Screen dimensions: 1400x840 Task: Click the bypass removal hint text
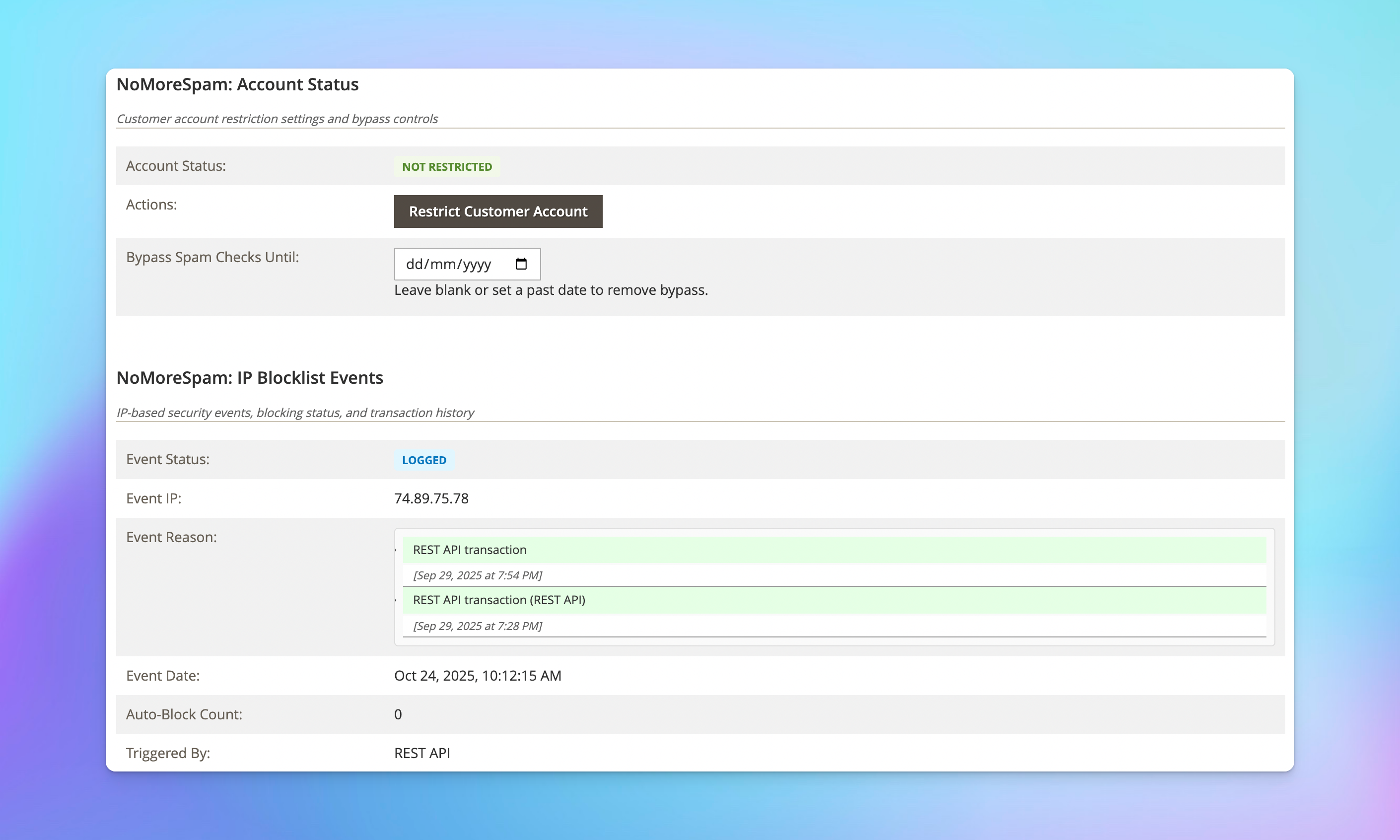(x=551, y=290)
